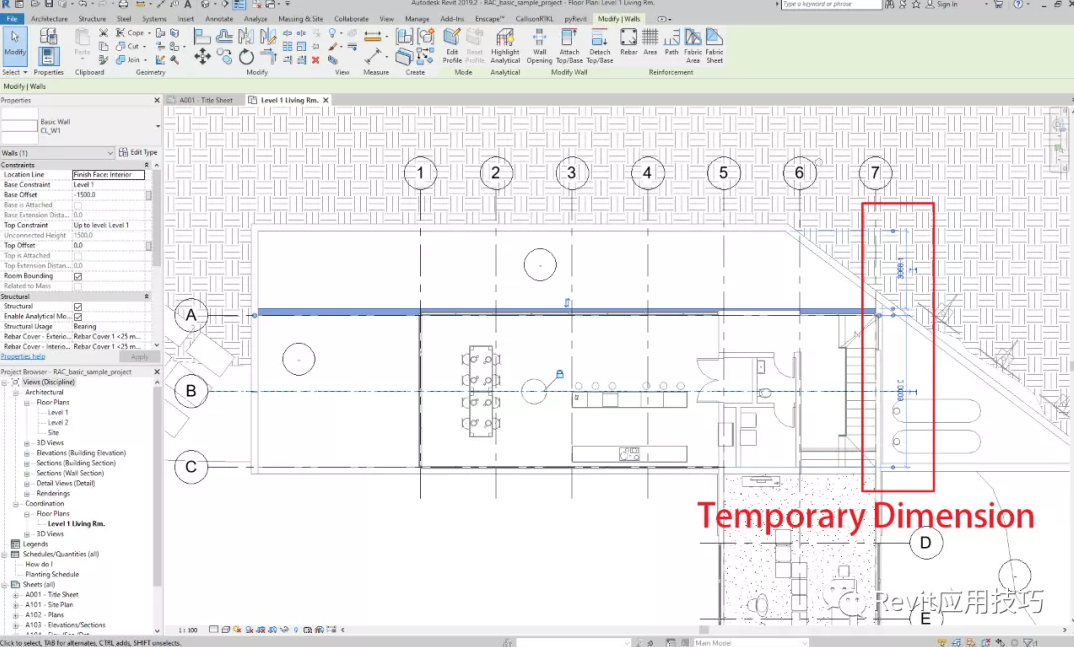This screenshot has height=647, width=1074.
Task: Click the Fabric Area tool
Action: [693, 46]
